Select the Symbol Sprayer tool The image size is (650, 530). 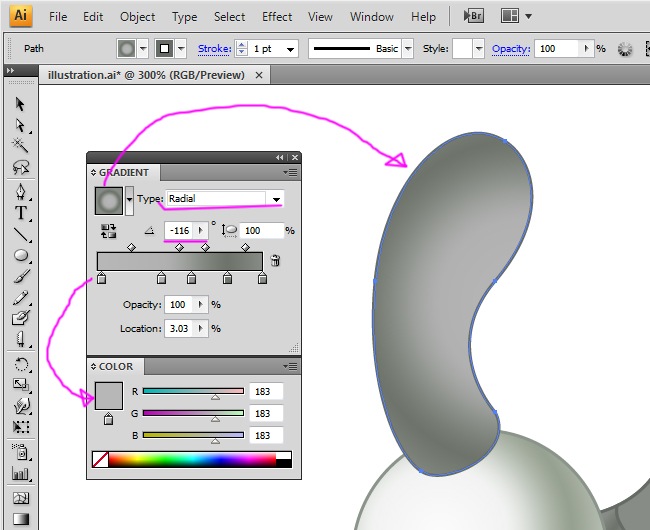tap(19, 452)
